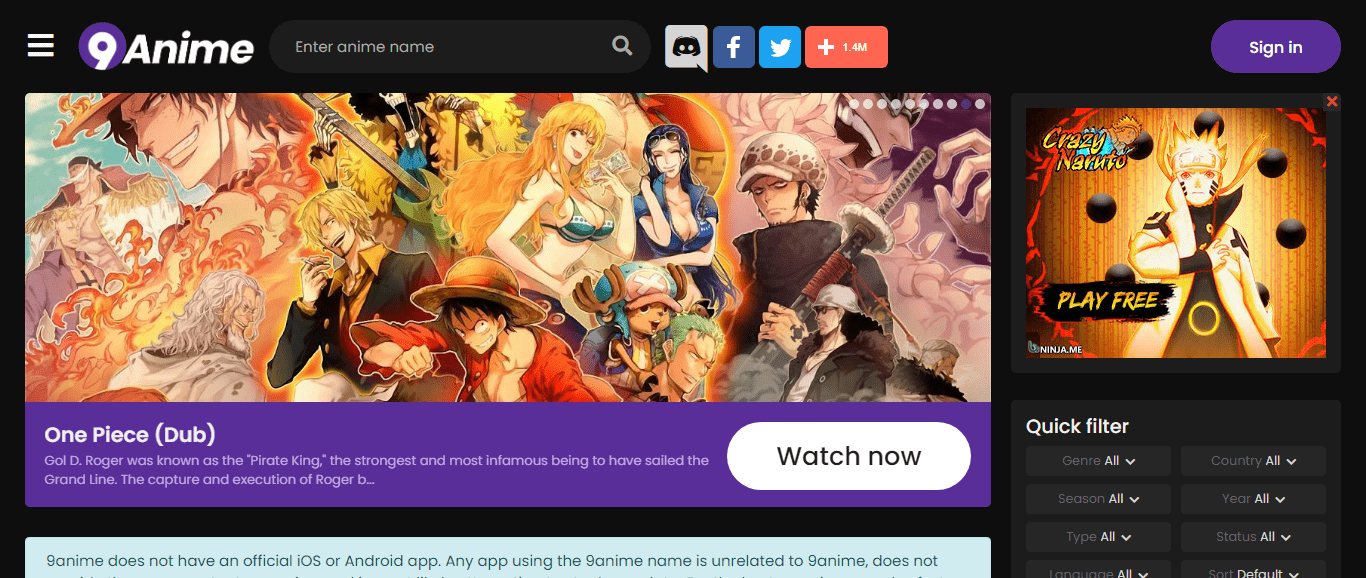Click the highlighted purple carousel dot
This screenshot has height=578, width=1366.
coord(966,104)
